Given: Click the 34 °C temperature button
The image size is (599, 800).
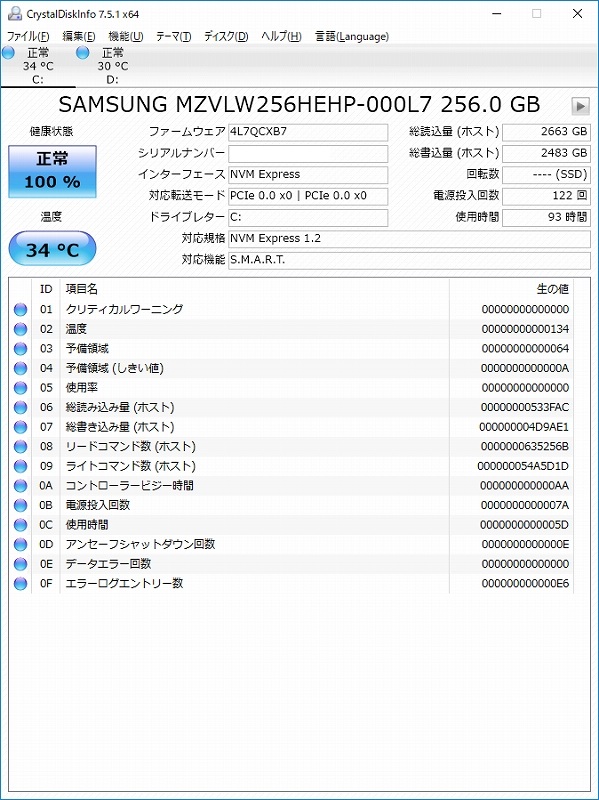Looking at the screenshot, I should click(x=52, y=249).
